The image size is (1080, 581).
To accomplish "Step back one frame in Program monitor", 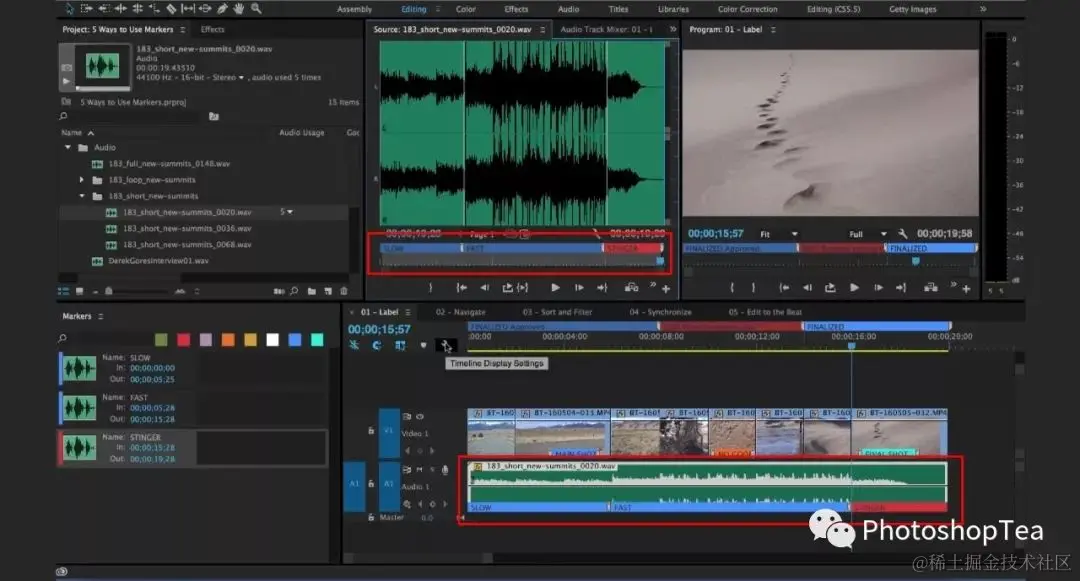I will (807, 288).
